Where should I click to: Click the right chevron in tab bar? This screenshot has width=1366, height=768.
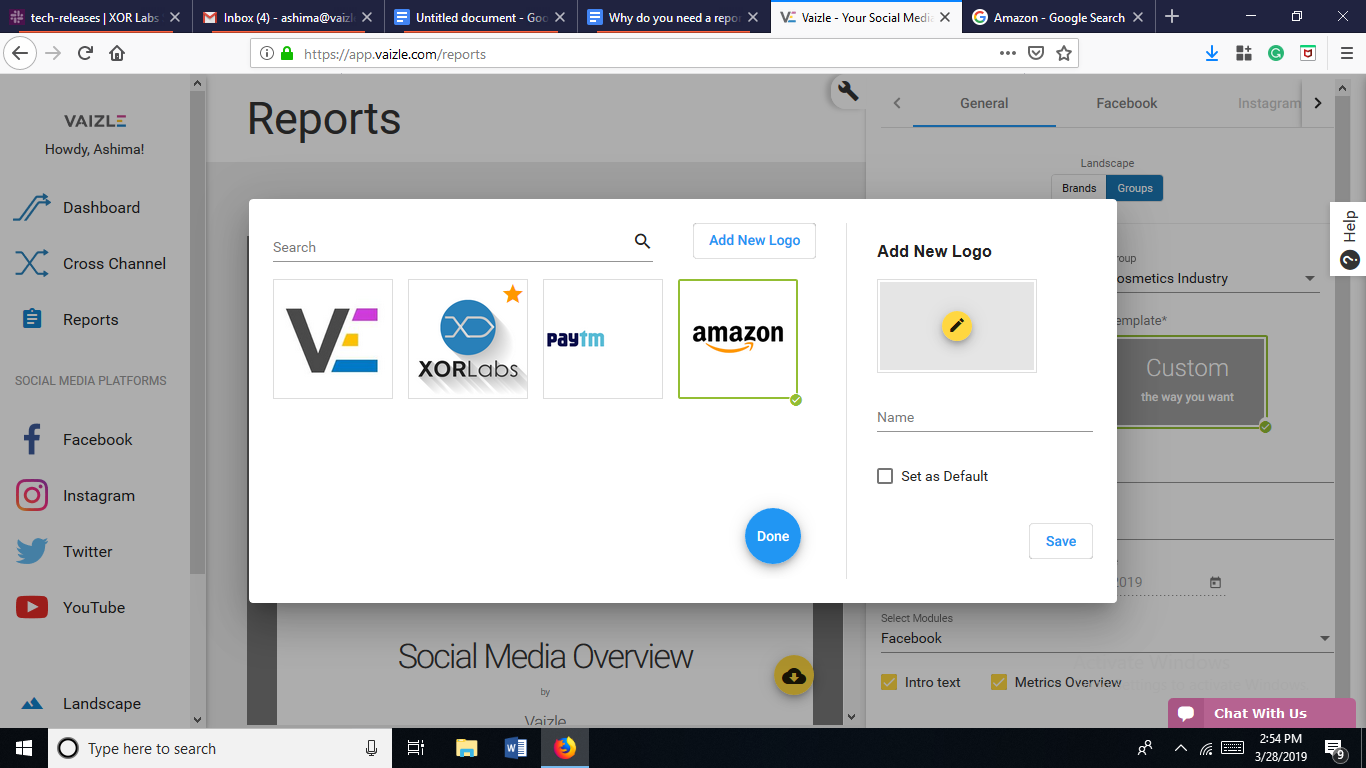coord(1318,103)
